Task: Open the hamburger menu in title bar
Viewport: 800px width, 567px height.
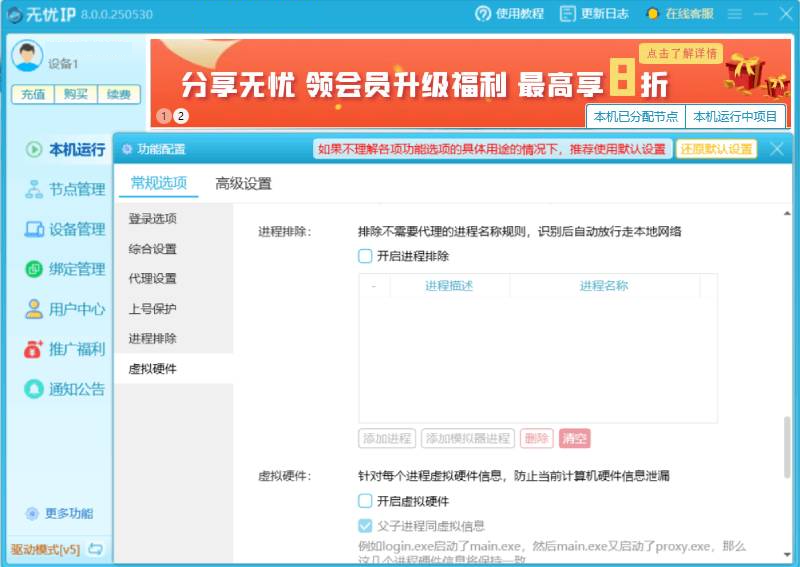Action: click(x=735, y=13)
